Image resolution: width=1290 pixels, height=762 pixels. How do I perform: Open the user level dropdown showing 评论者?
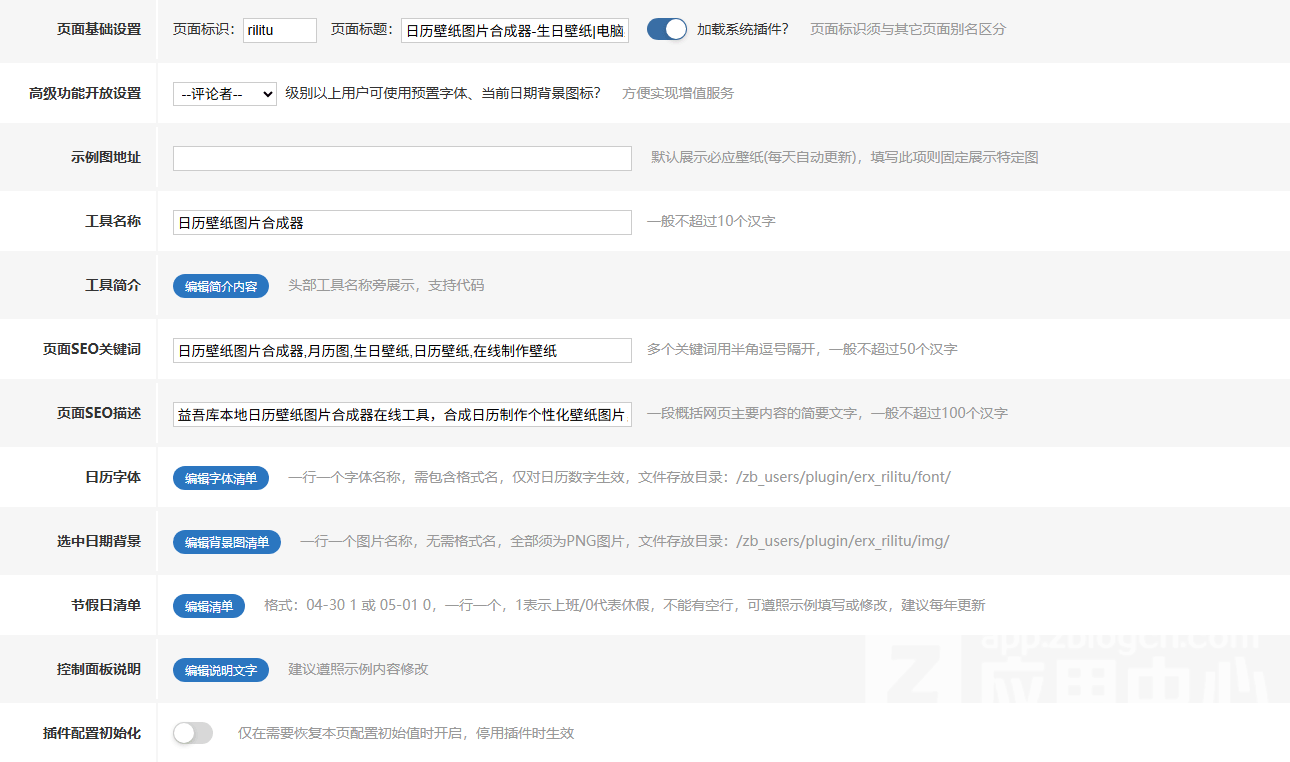click(x=224, y=93)
